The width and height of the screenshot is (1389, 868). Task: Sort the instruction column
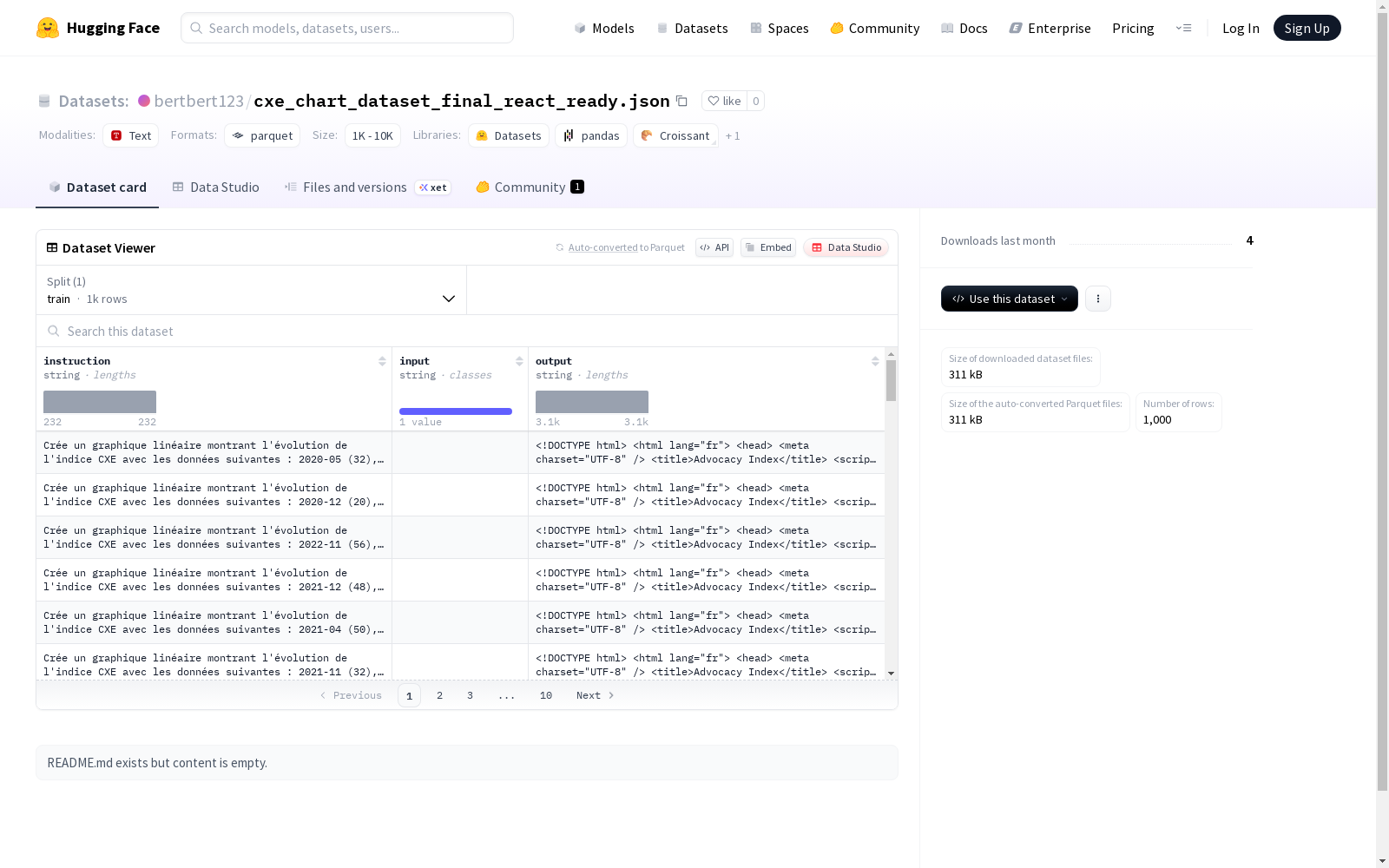(382, 361)
